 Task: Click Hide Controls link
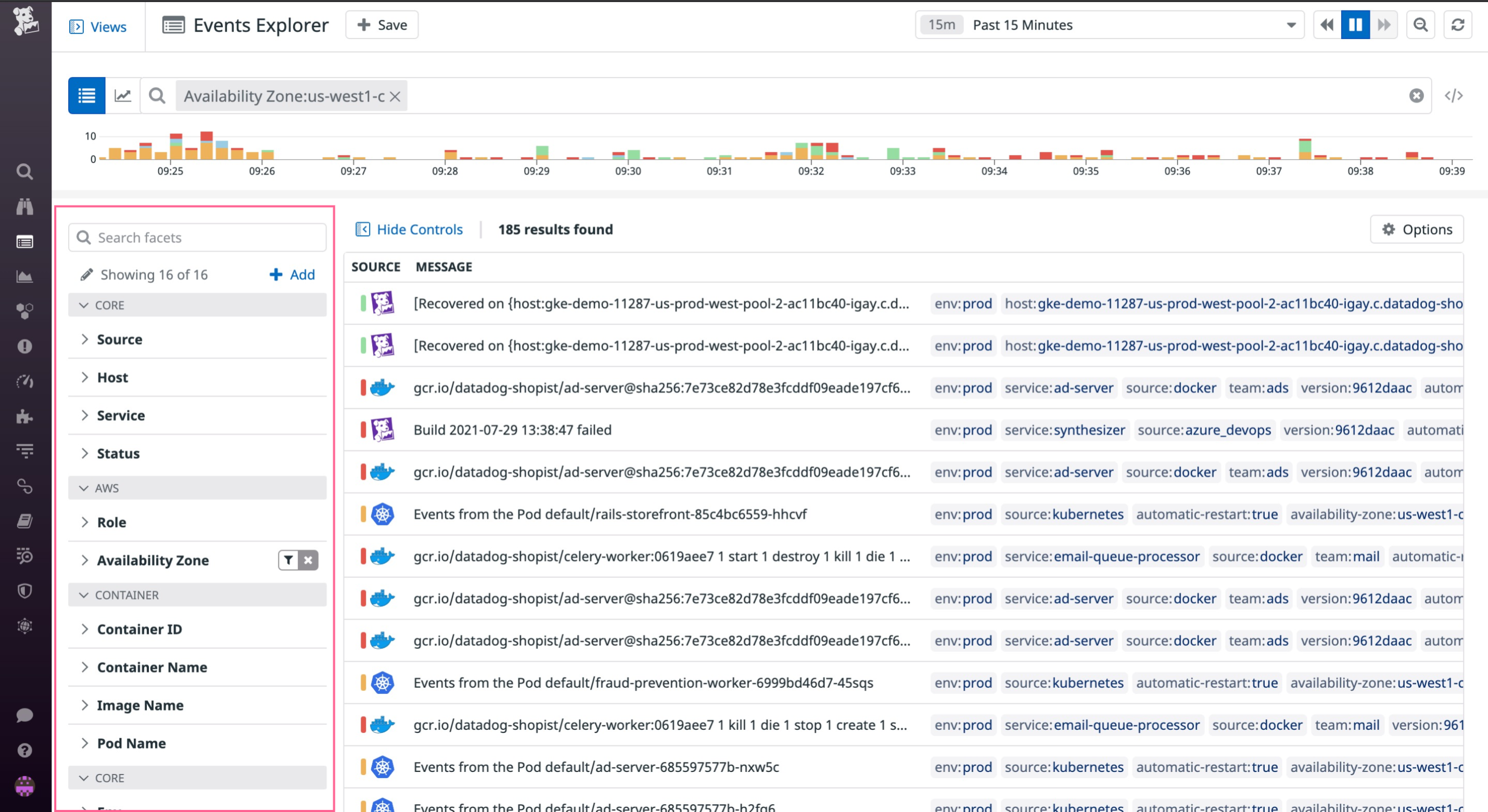click(409, 229)
